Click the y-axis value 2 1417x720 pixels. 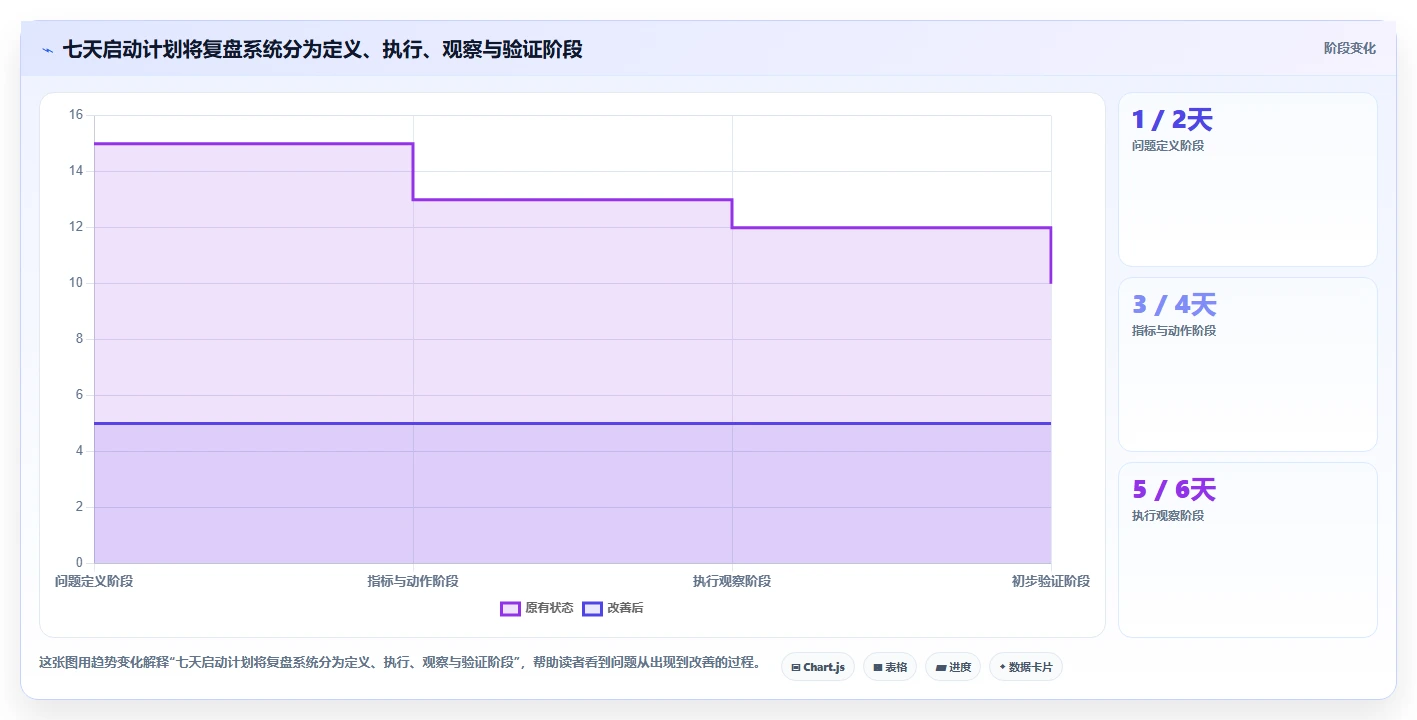coord(80,507)
